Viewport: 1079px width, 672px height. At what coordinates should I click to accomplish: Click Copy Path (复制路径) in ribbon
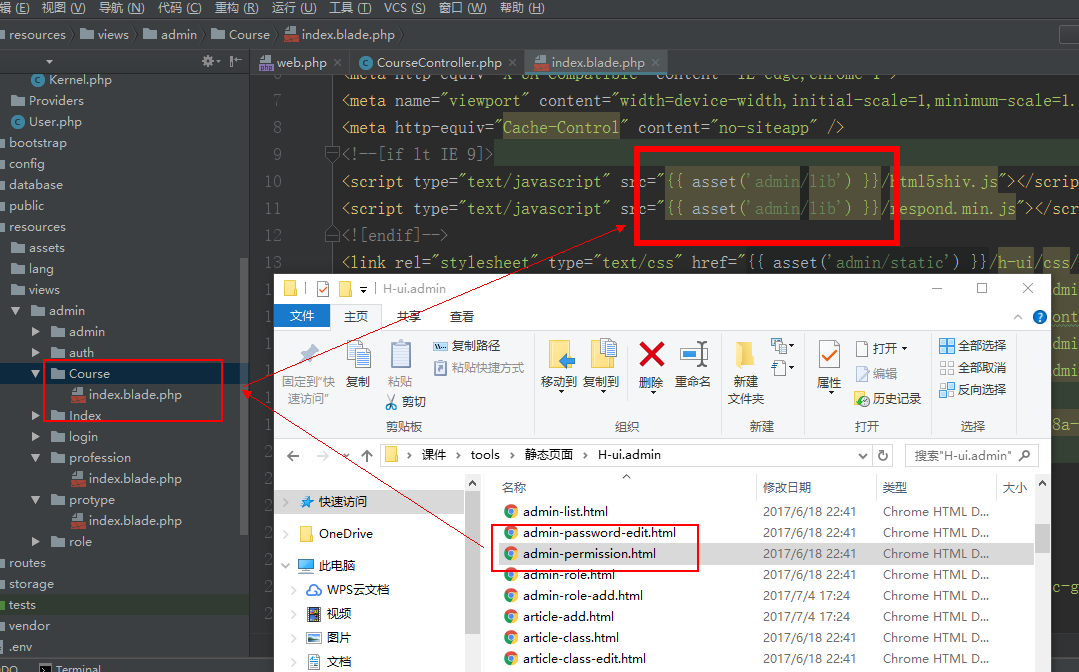pos(466,346)
